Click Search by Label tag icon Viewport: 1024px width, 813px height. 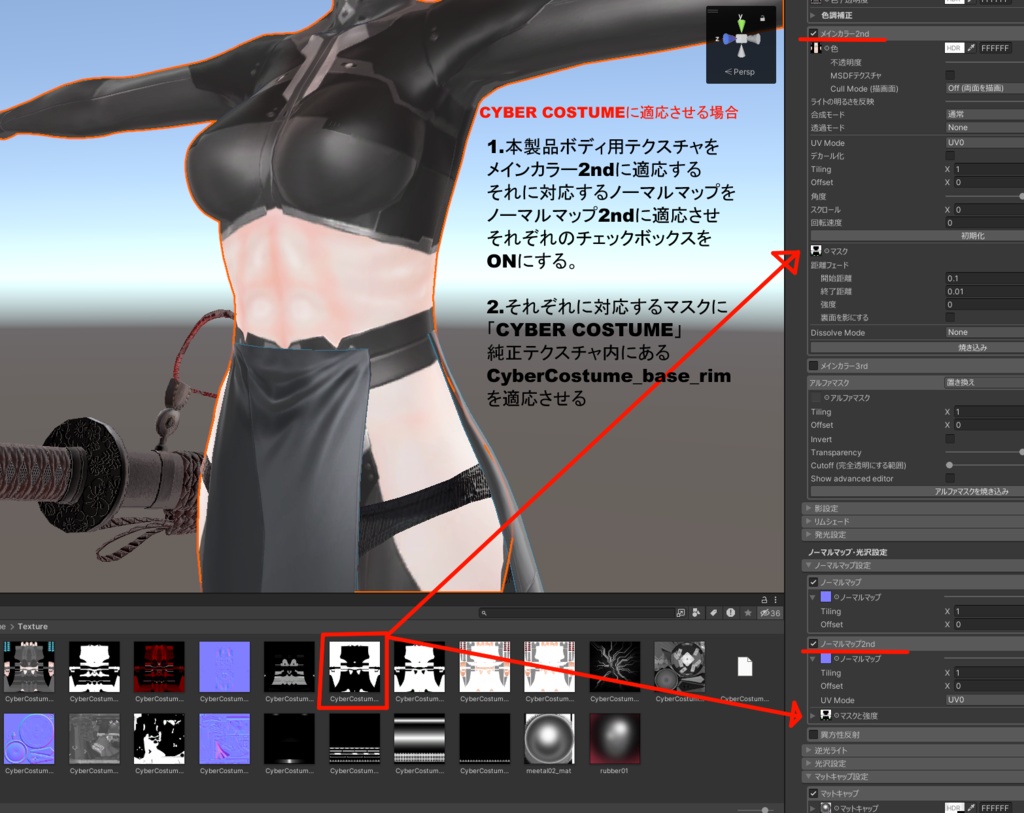[713, 613]
